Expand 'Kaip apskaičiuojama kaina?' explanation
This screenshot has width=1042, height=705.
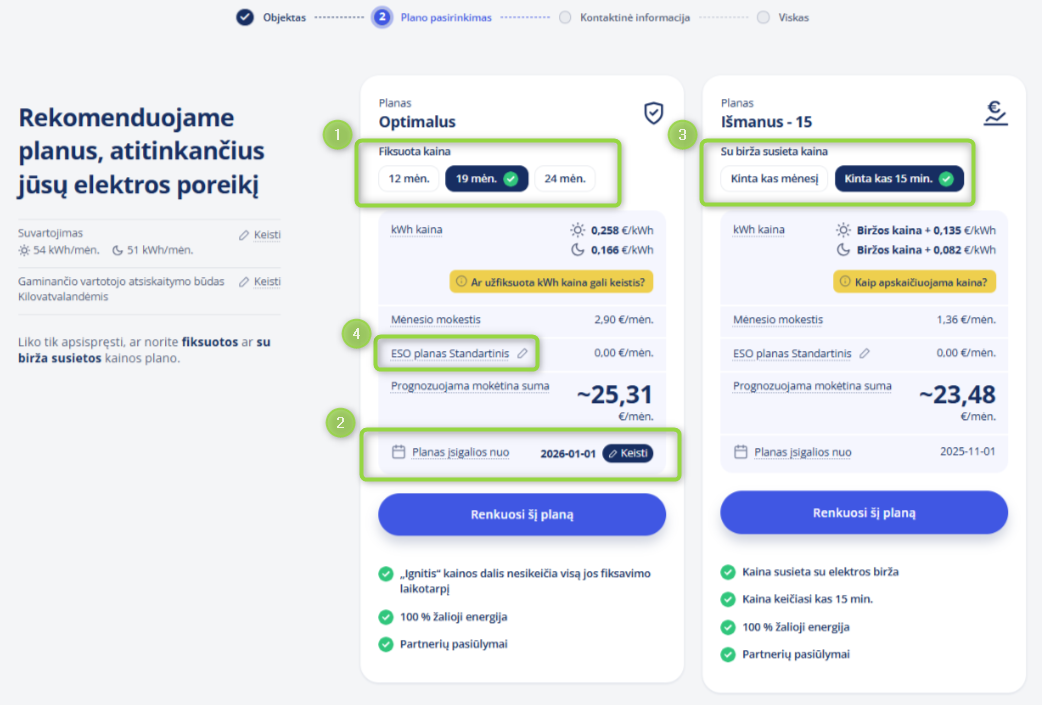(x=914, y=282)
